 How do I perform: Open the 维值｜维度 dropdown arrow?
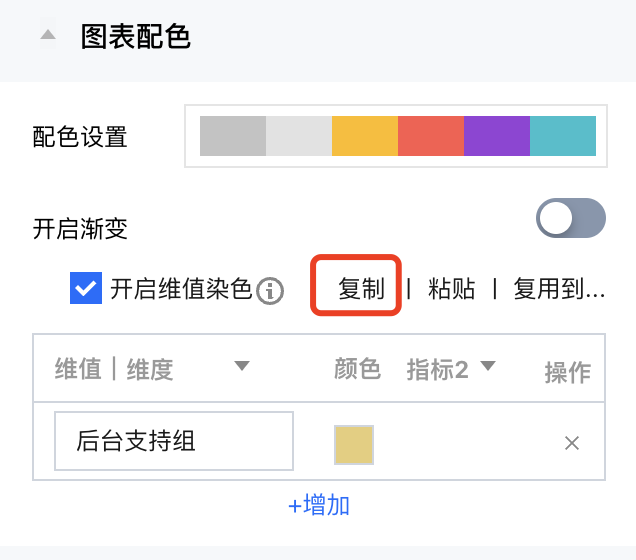[241, 366]
